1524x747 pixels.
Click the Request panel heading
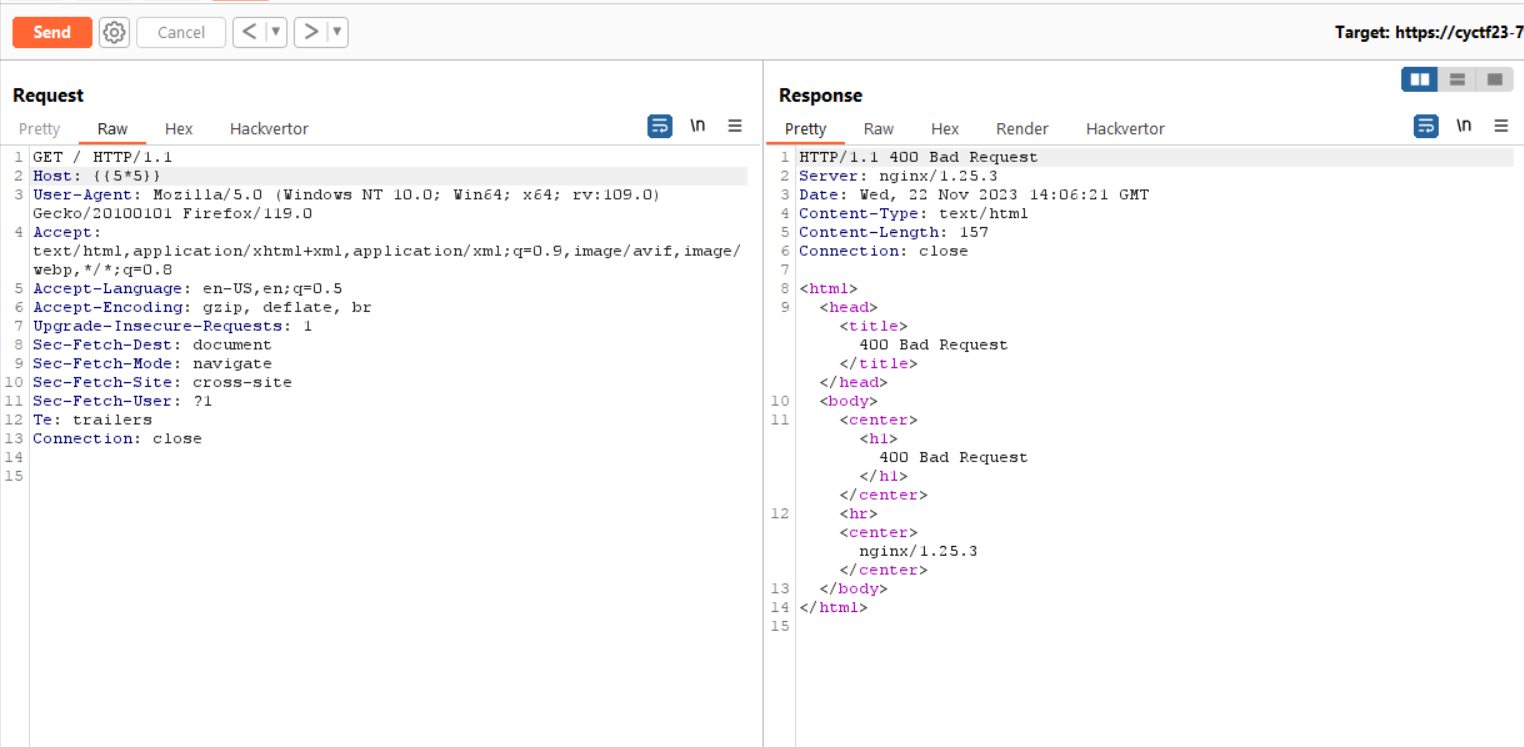point(48,96)
